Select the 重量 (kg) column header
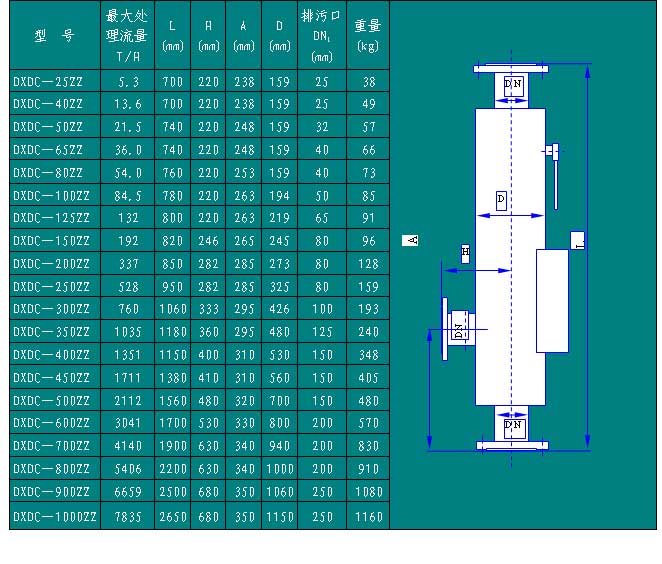 coord(368,35)
